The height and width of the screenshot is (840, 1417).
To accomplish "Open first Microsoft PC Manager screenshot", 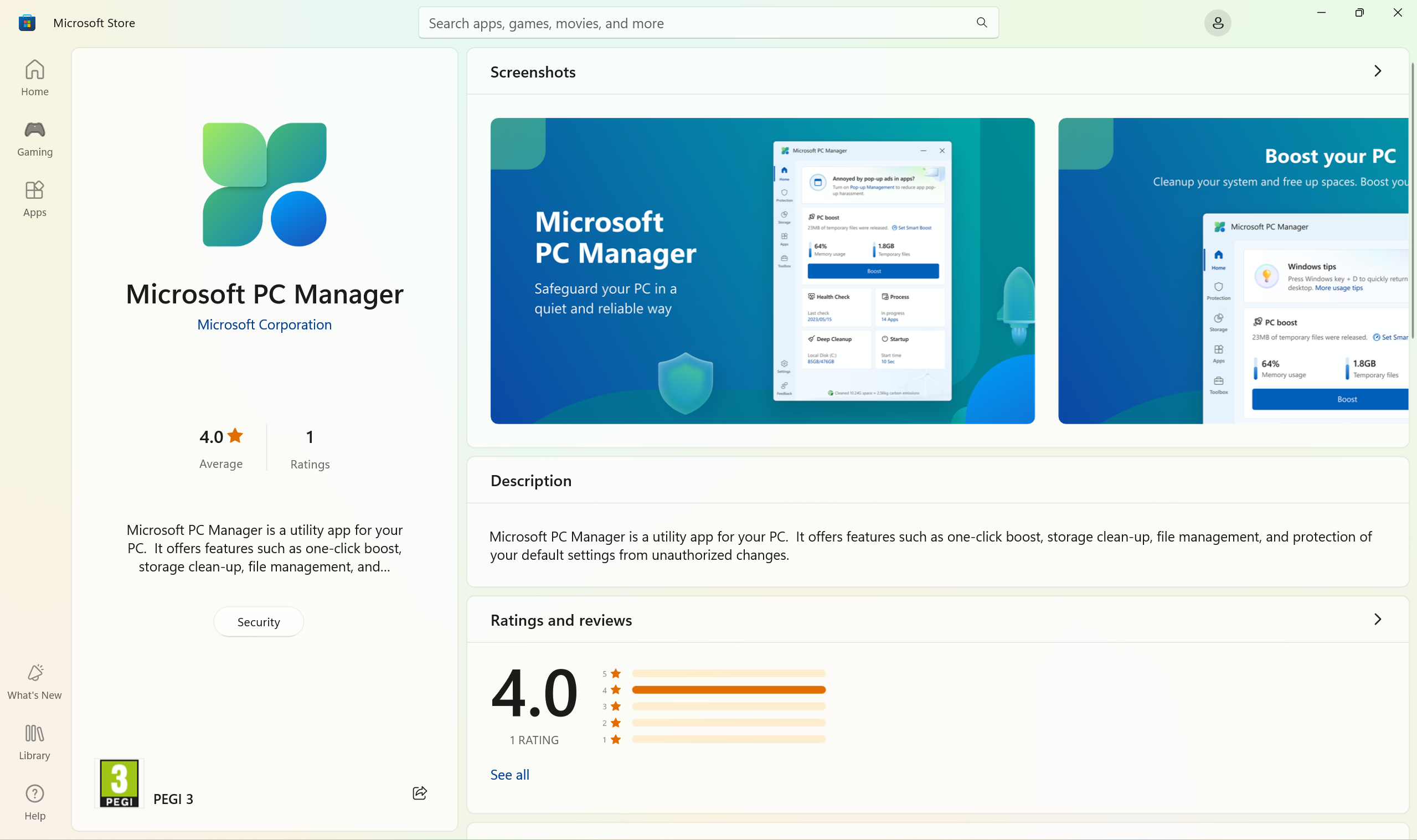I will coord(762,271).
